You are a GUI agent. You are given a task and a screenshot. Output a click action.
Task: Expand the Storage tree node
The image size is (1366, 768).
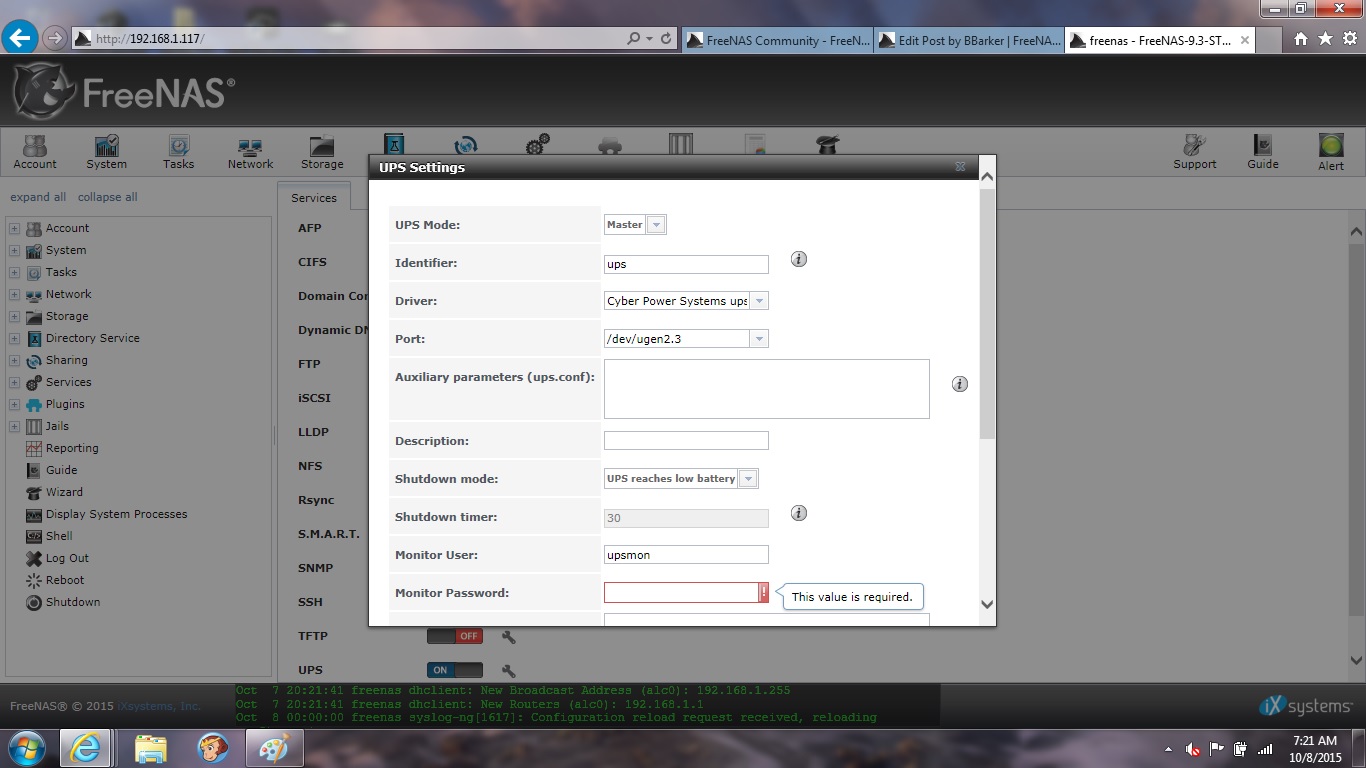[14, 316]
